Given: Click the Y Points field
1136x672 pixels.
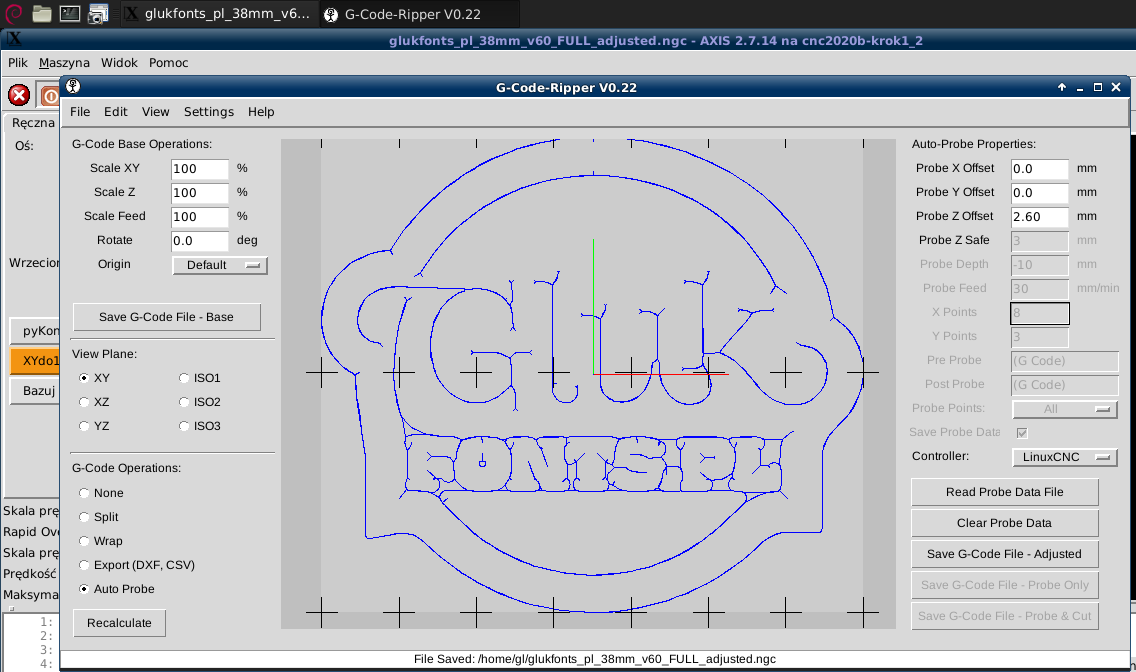Looking at the screenshot, I should 1040,337.
